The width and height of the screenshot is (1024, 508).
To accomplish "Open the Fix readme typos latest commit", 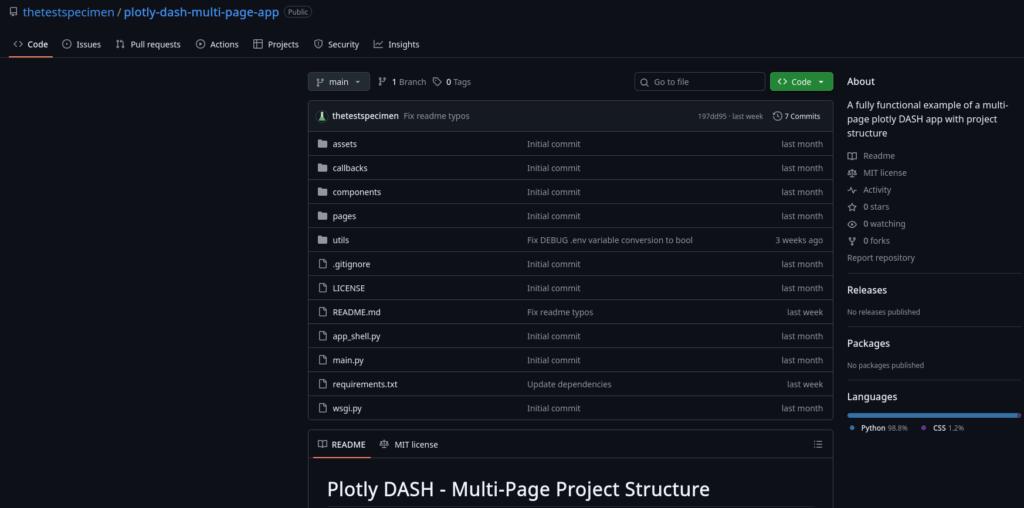I will pyautogui.click(x=436, y=116).
